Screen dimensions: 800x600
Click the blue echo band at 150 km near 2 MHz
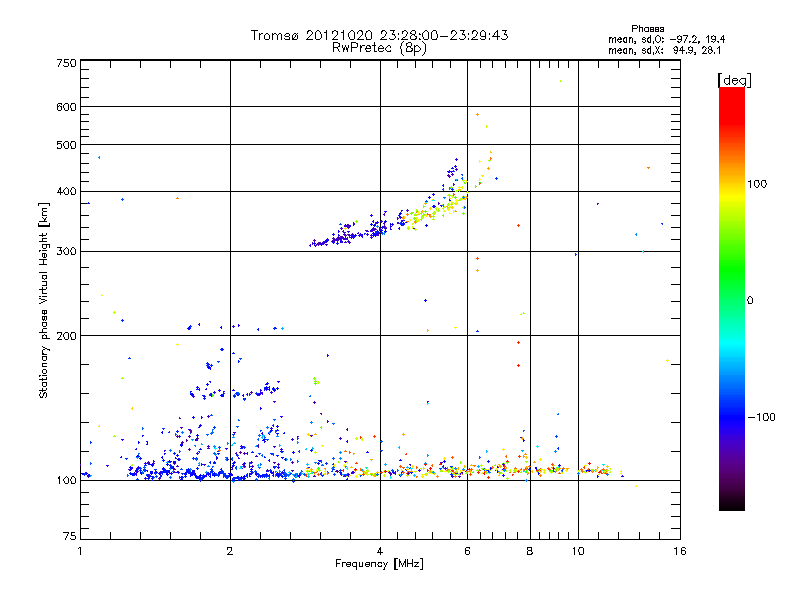[235, 392]
